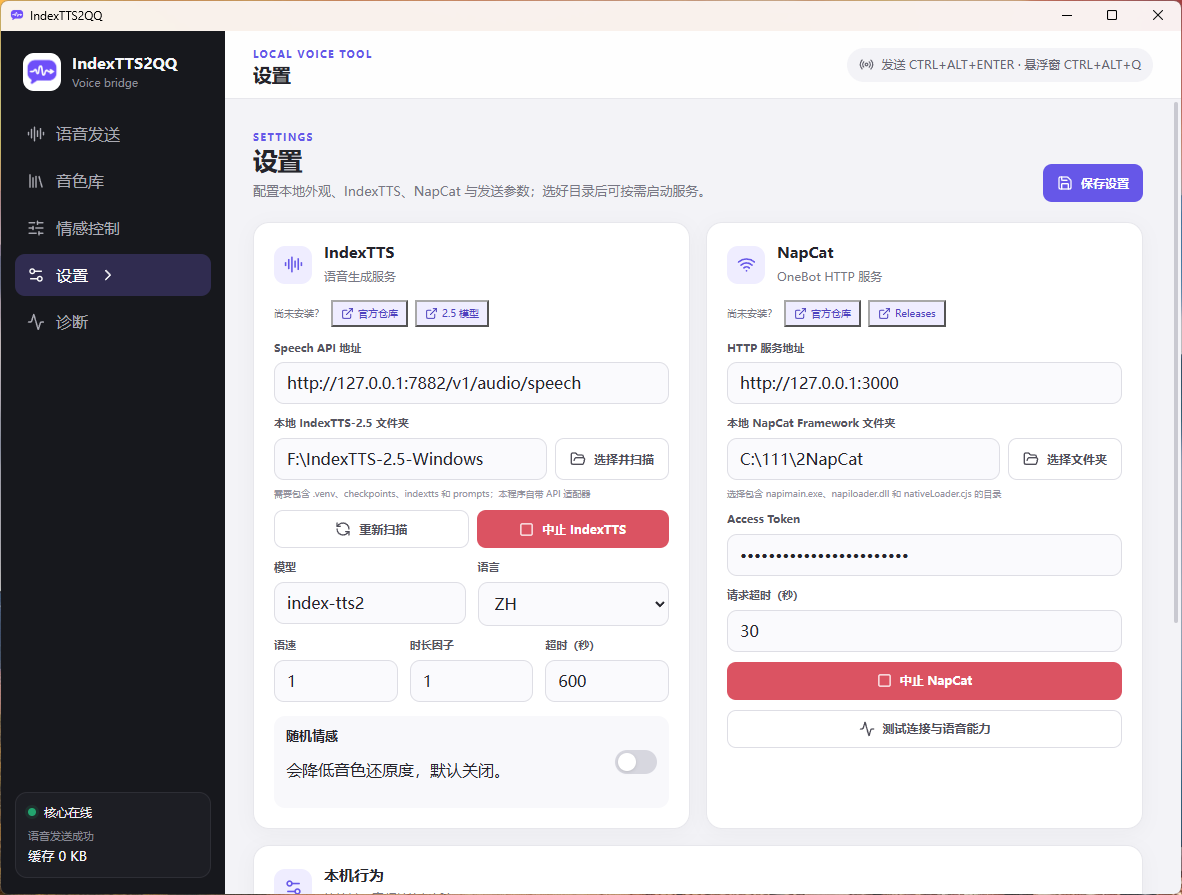Click the sliders icon beside 情感控制

(35, 228)
